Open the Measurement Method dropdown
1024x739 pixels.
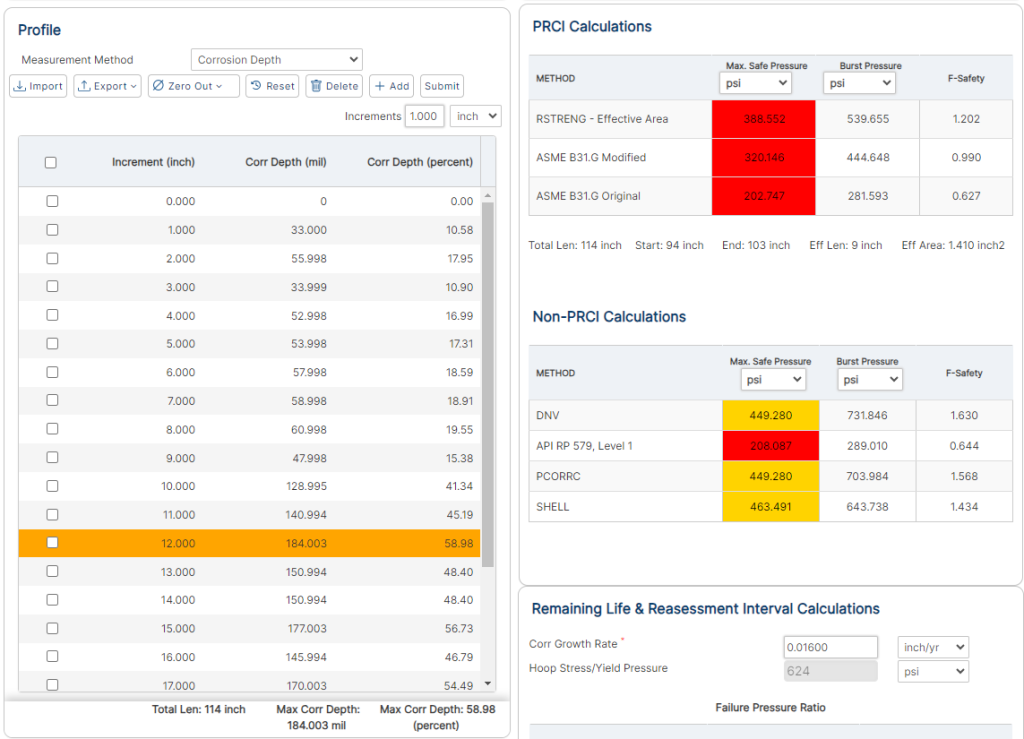click(x=276, y=59)
